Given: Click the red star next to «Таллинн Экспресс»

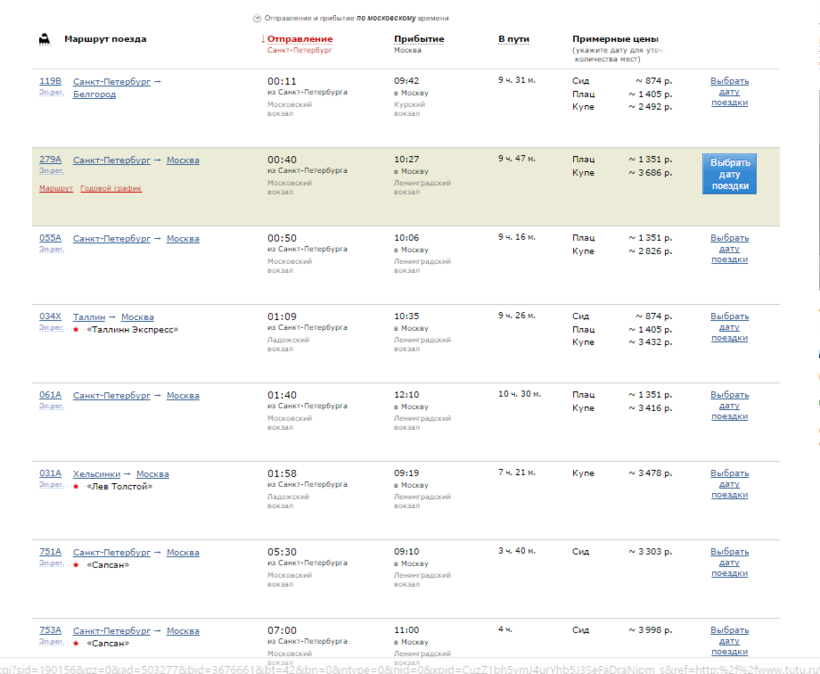Looking at the screenshot, I should click(x=76, y=330).
